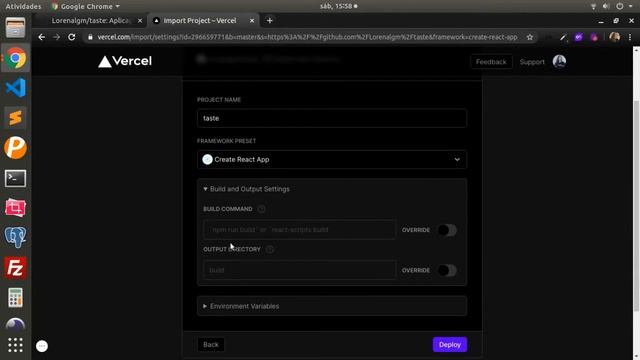Image resolution: width=640 pixels, height=360 pixels.
Task: Launch the screenshot tool in dock
Action: click(x=16, y=208)
